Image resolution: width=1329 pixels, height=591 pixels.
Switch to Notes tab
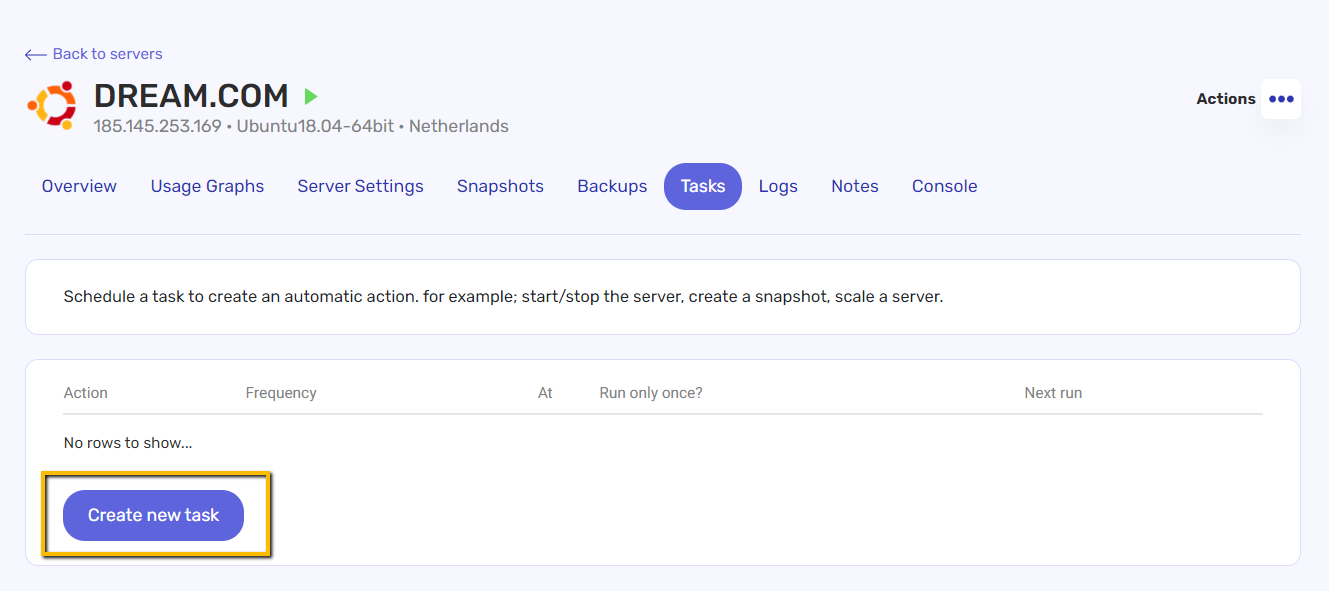coord(855,186)
